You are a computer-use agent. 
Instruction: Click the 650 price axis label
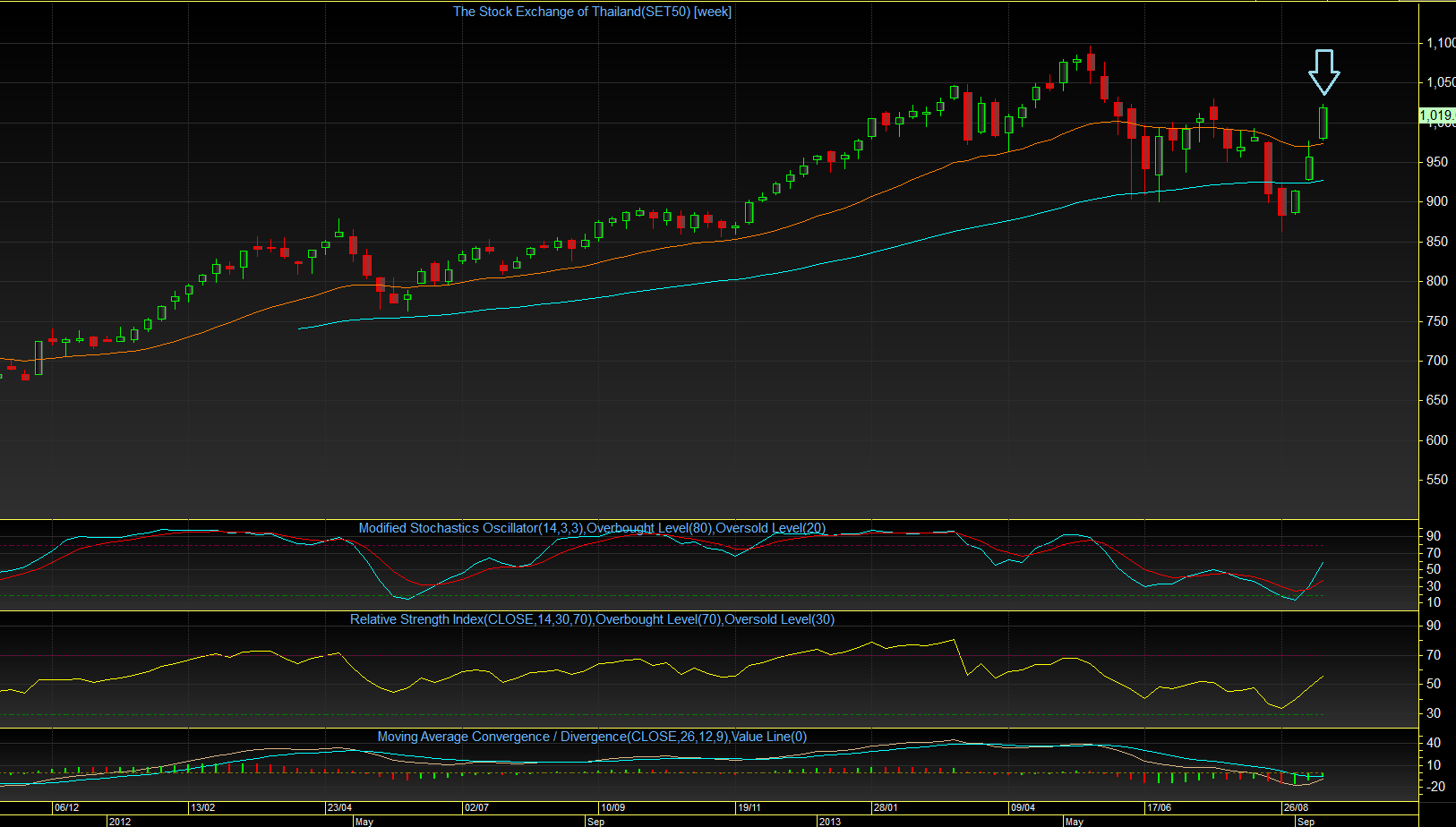[x=1437, y=400]
